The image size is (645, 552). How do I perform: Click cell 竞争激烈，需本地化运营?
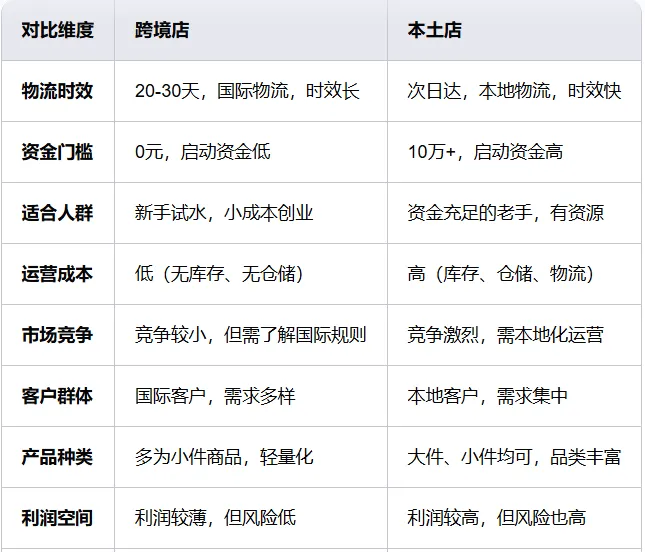coord(514,335)
